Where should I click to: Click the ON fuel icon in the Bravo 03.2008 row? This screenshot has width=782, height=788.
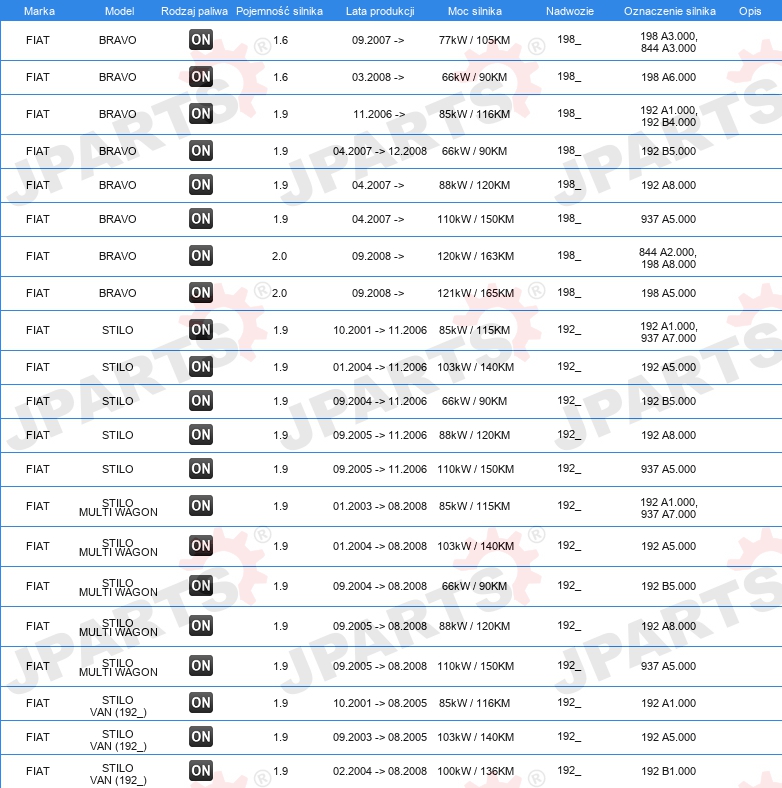(x=201, y=76)
